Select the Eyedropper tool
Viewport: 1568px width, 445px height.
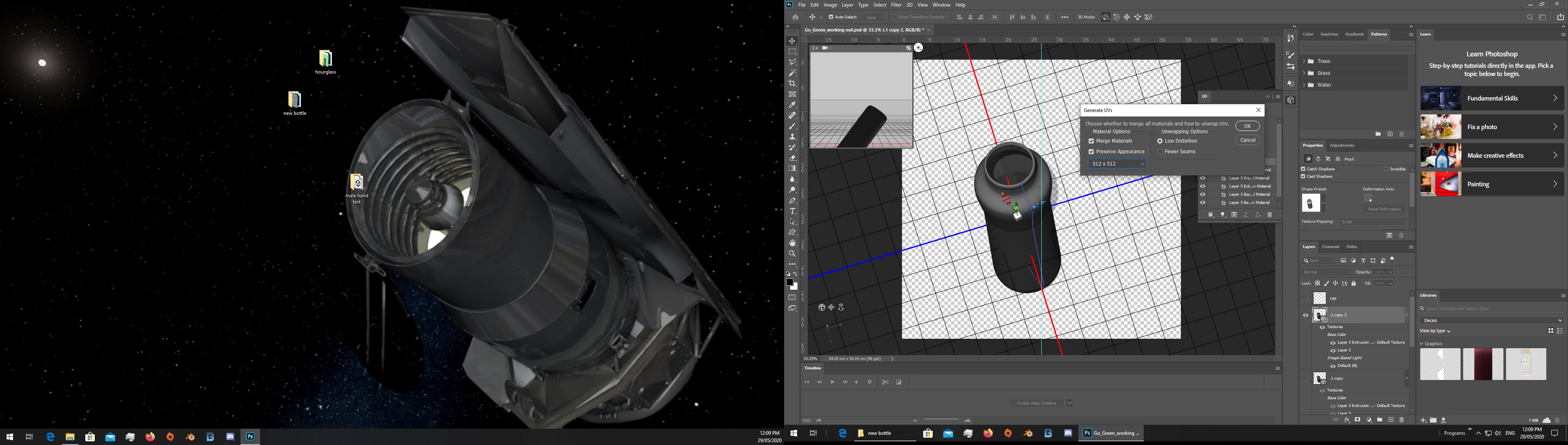[x=792, y=105]
